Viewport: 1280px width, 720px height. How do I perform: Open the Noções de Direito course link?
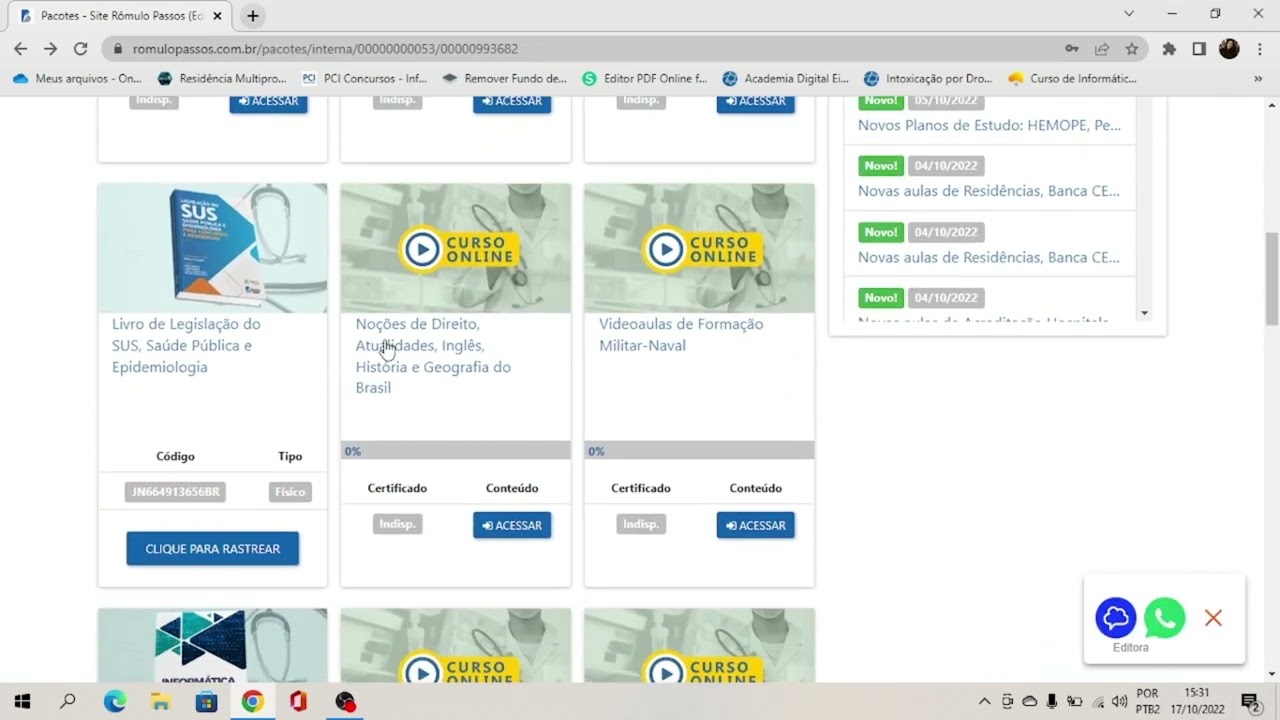click(x=433, y=356)
